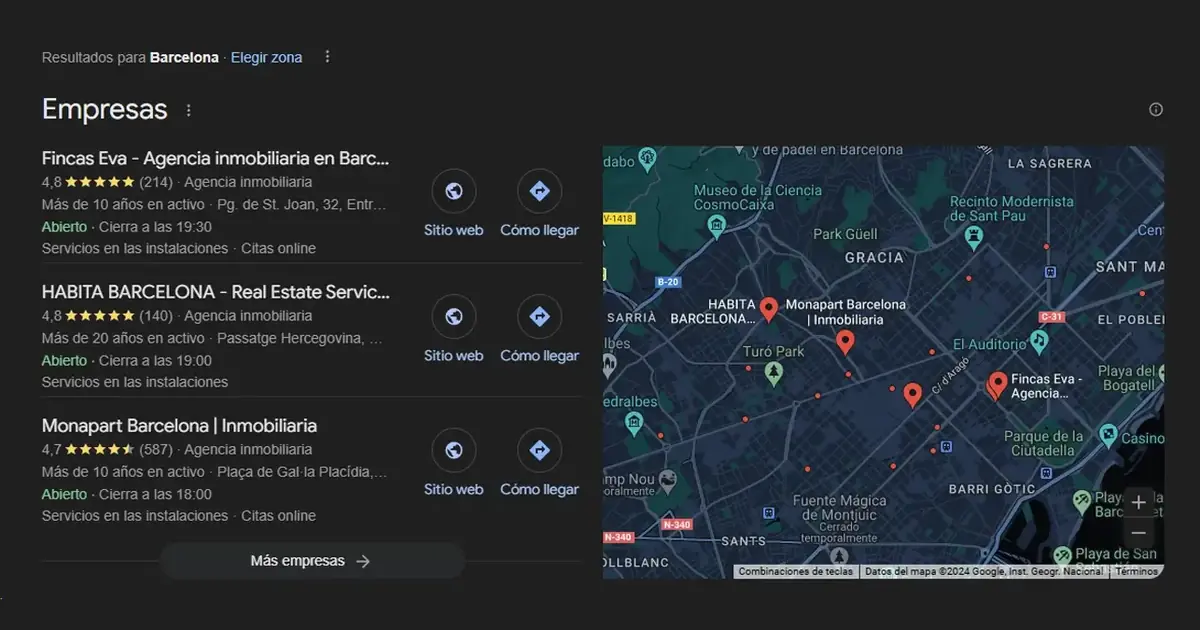The image size is (1200, 630).
Task: Open the Fincas Eva business listing title
Action: [x=215, y=158]
